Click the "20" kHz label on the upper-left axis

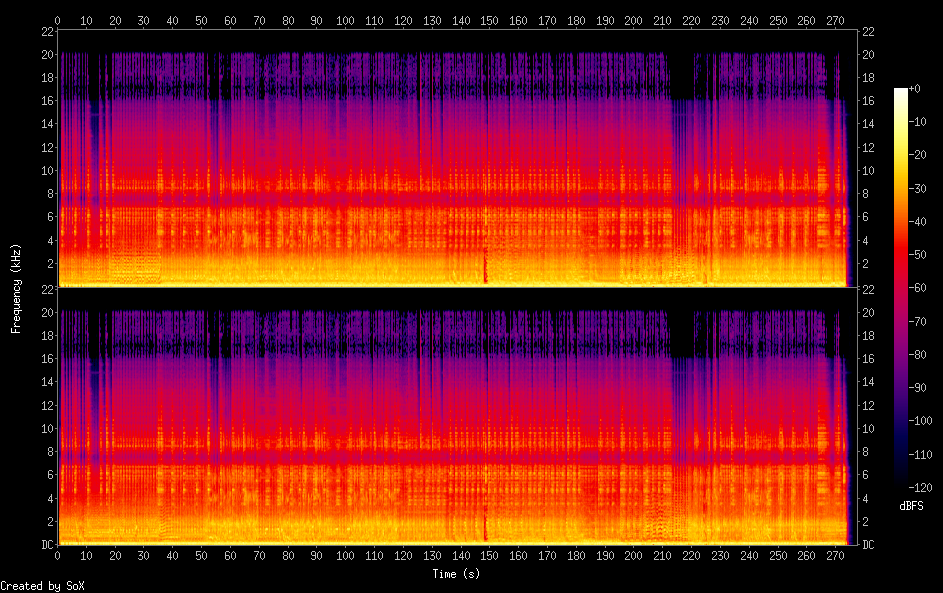[x=45, y=55]
